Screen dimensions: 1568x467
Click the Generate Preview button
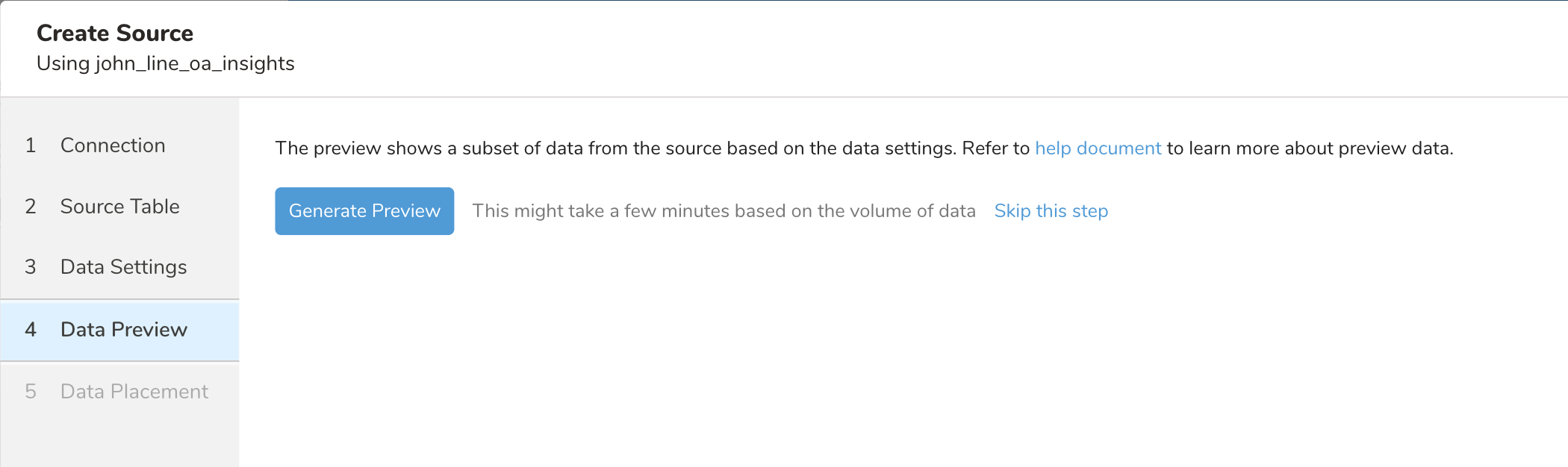[x=364, y=211]
